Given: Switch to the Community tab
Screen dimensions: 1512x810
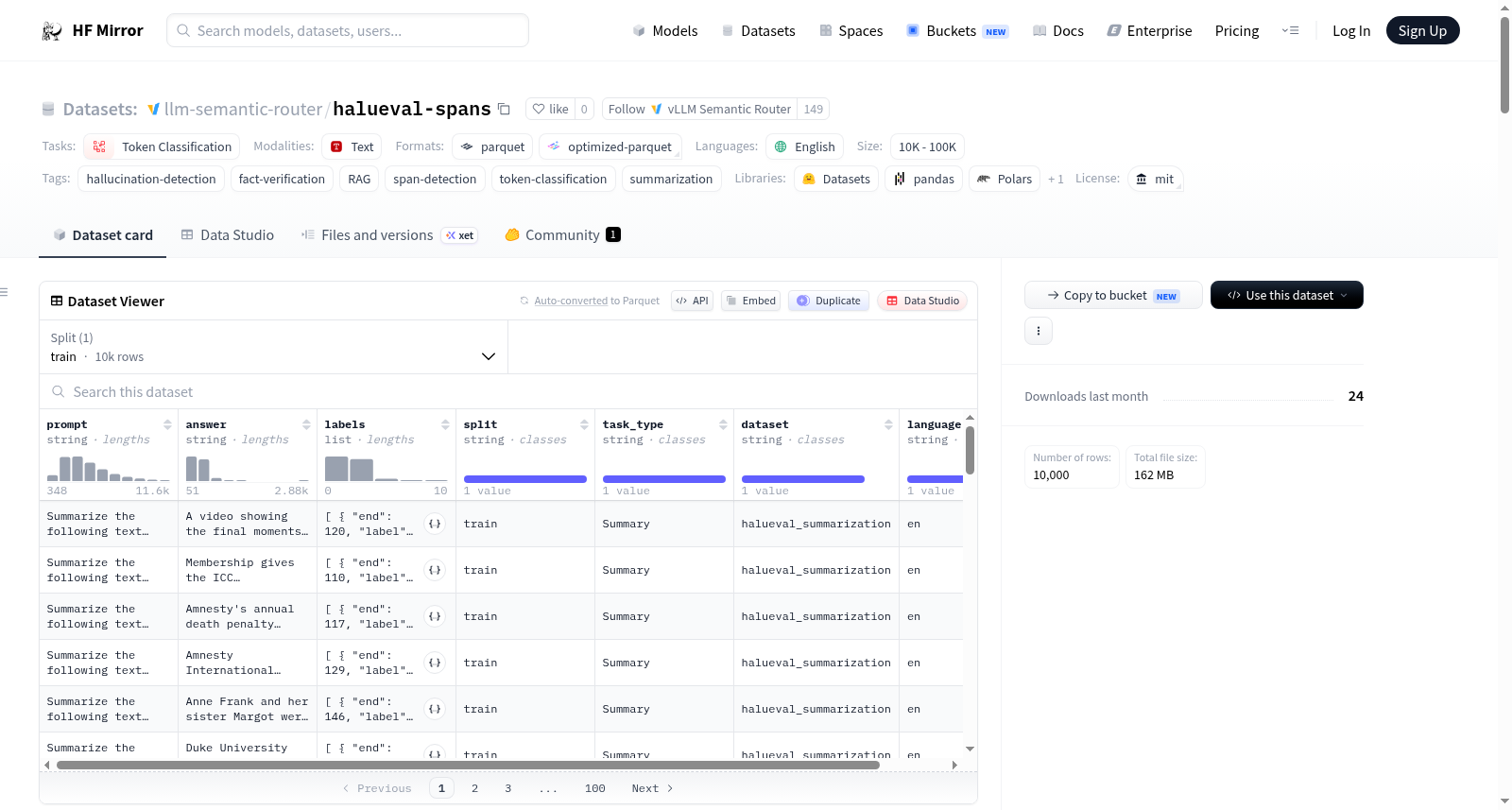Looking at the screenshot, I should tap(562, 235).
